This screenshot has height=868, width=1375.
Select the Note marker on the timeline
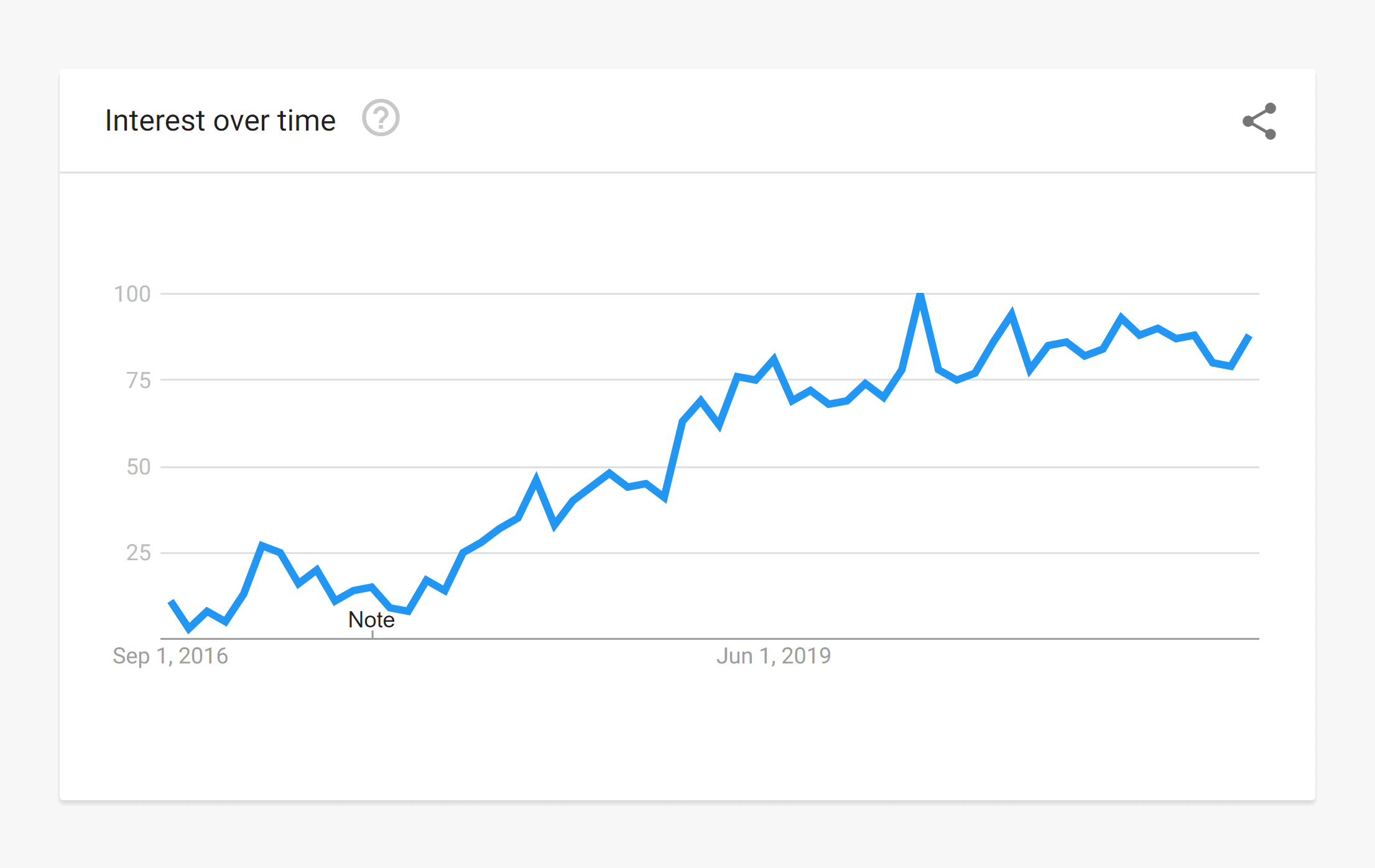point(371,620)
